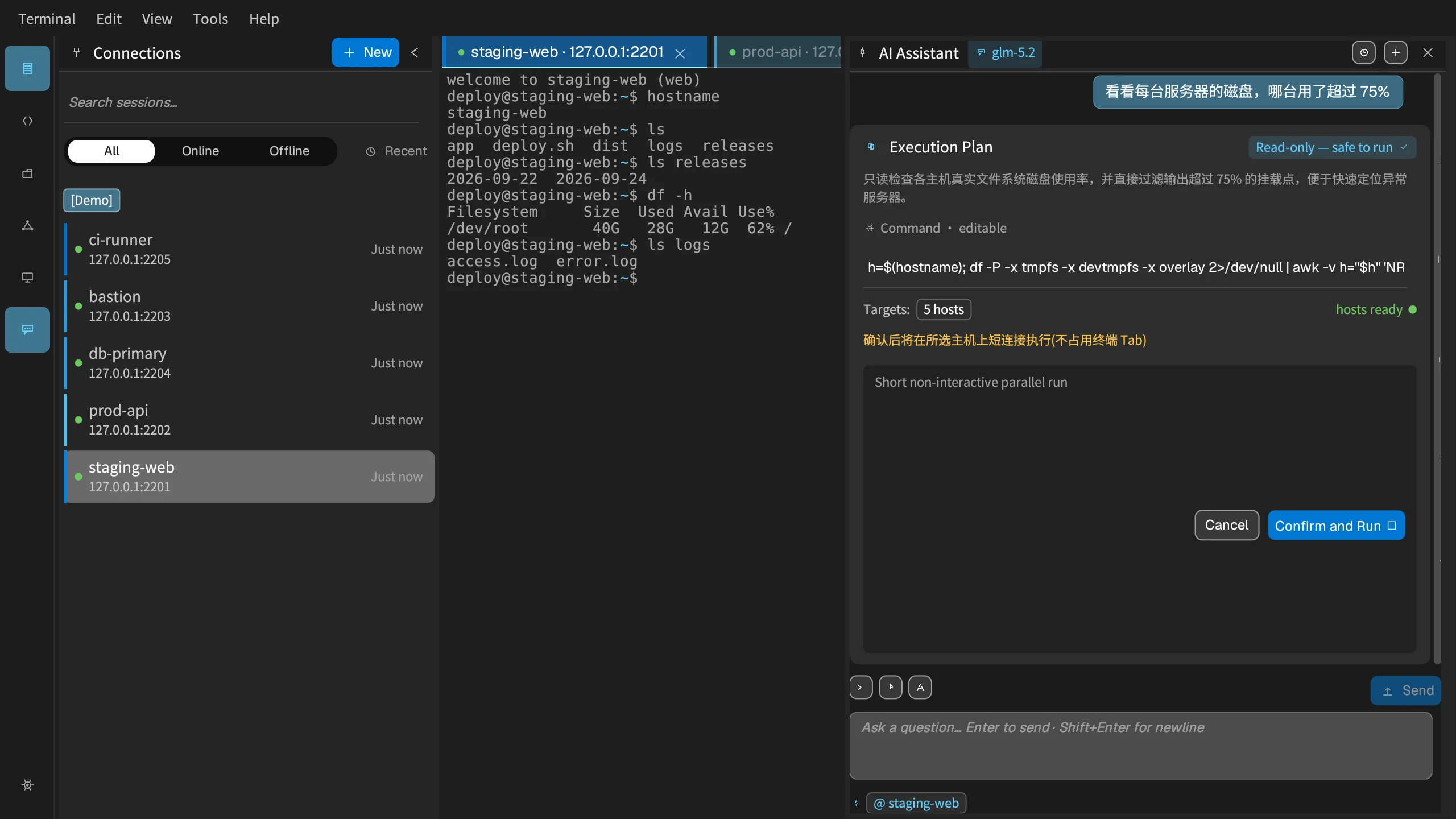The height and width of the screenshot is (819, 1456).
Task: Open AI chat history clock icon
Action: 1364,52
